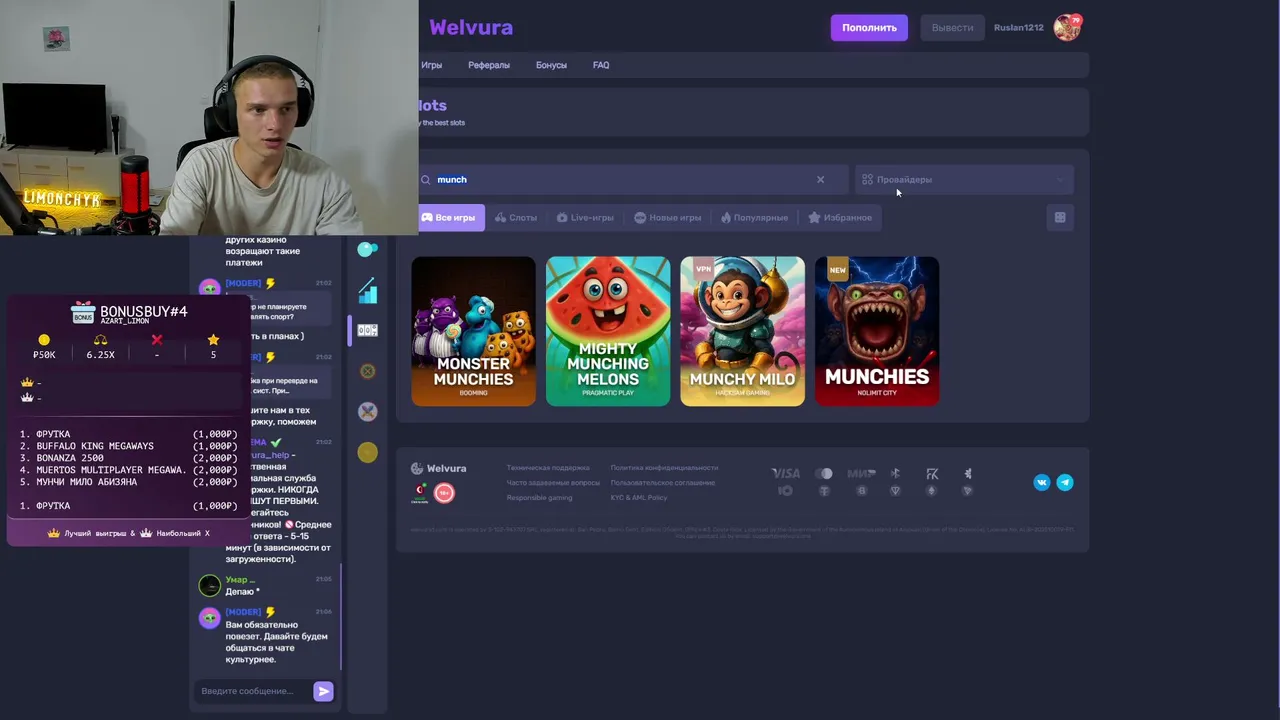This screenshot has width=1280, height=720.
Task: Open the Telegram social icon
Action: click(1065, 482)
